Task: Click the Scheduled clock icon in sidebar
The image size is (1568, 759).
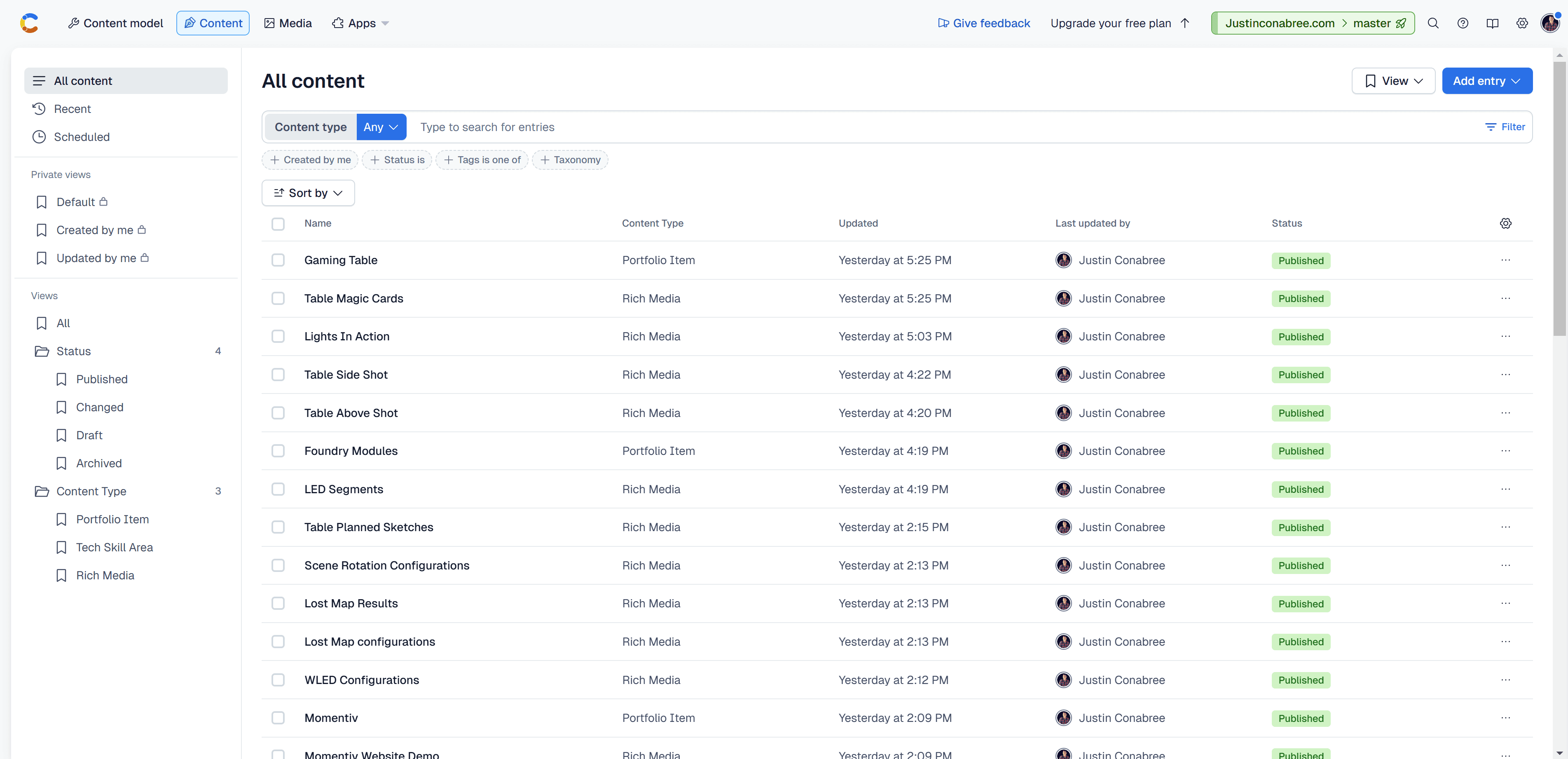Action: tap(39, 136)
